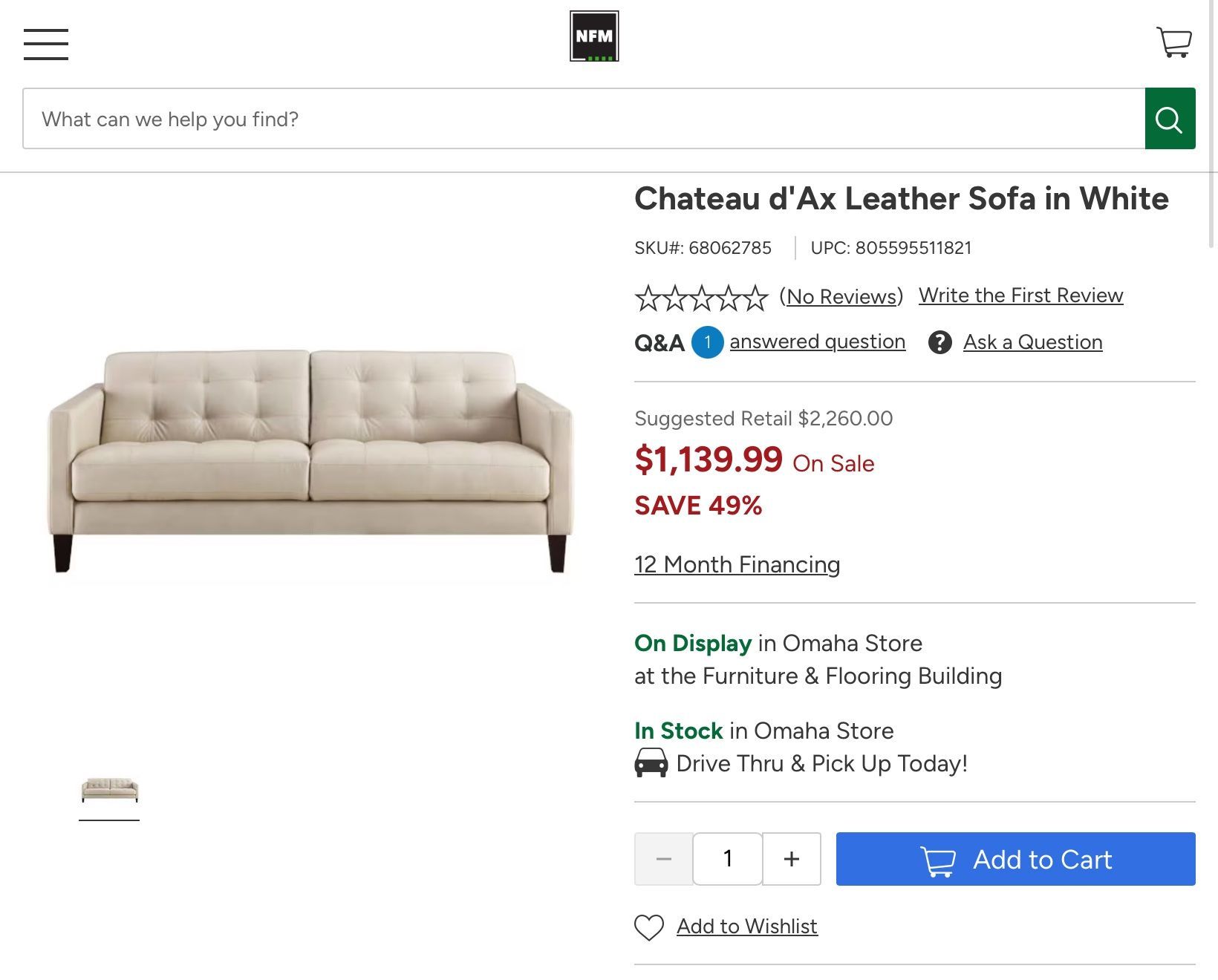Expand the 12 Month Financing details
The image size is (1218, 980).
(x=736, y=564)
